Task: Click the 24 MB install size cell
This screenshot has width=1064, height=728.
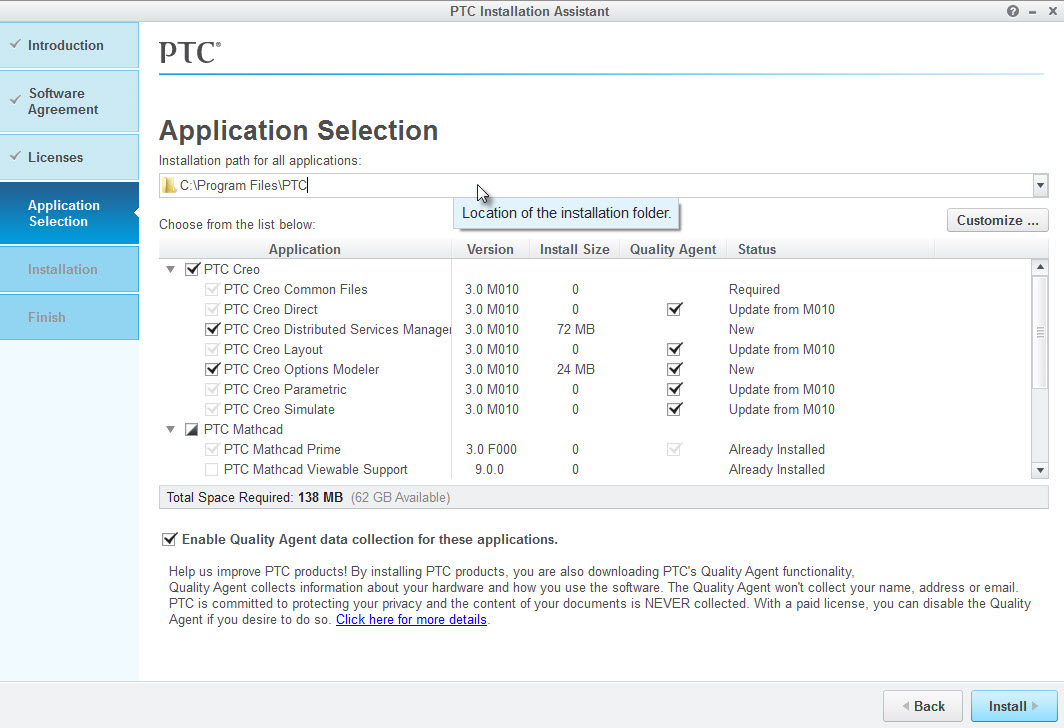Action: point(575,369)
